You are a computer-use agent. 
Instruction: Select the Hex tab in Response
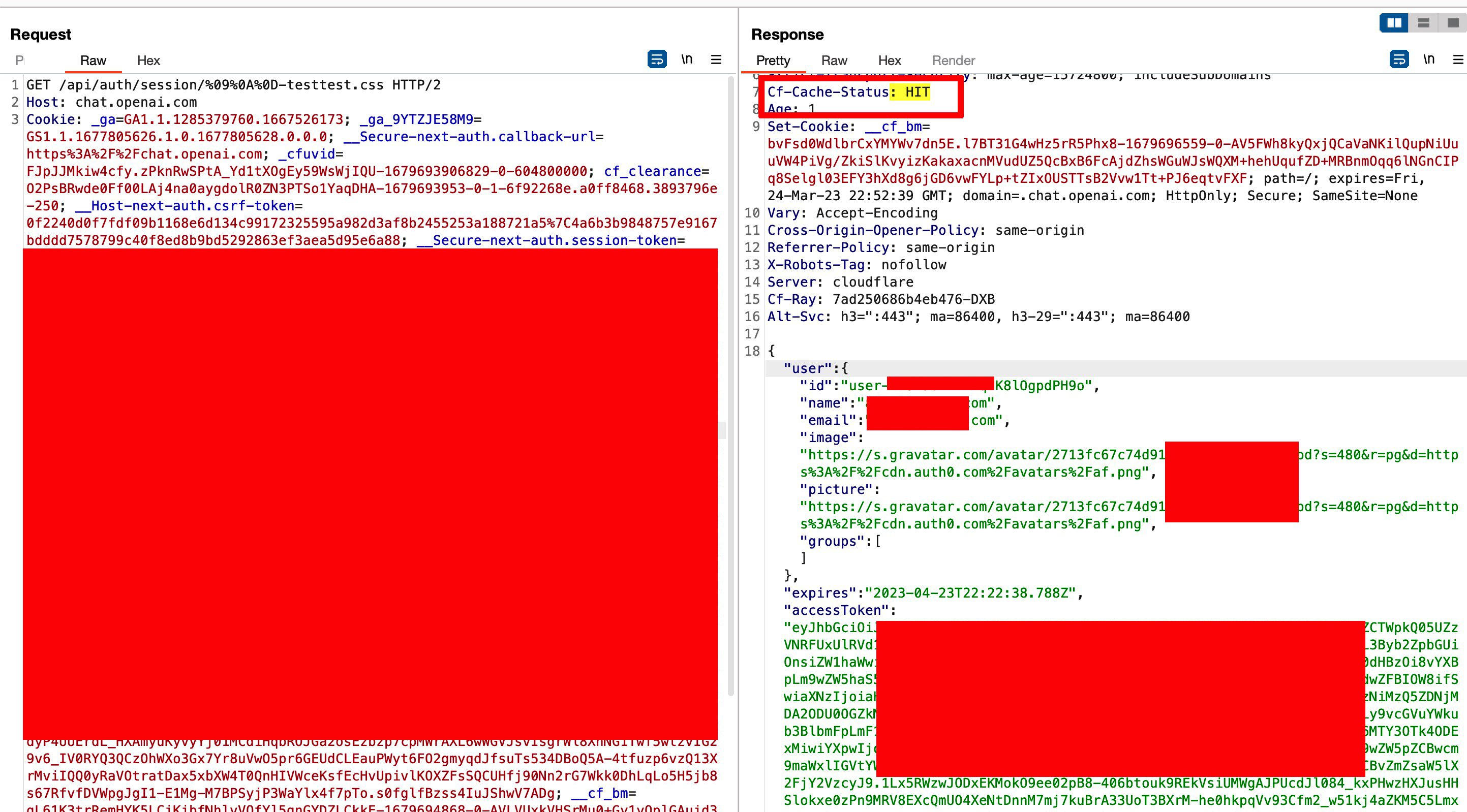pyautogui.click(x=889, y=60)
